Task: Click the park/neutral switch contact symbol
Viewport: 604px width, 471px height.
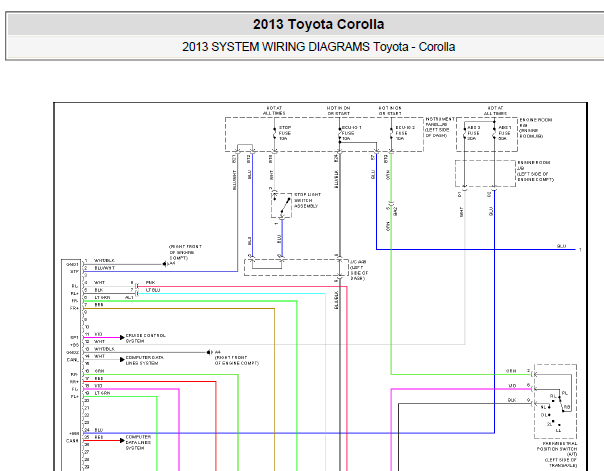Action: coord(556,401)
